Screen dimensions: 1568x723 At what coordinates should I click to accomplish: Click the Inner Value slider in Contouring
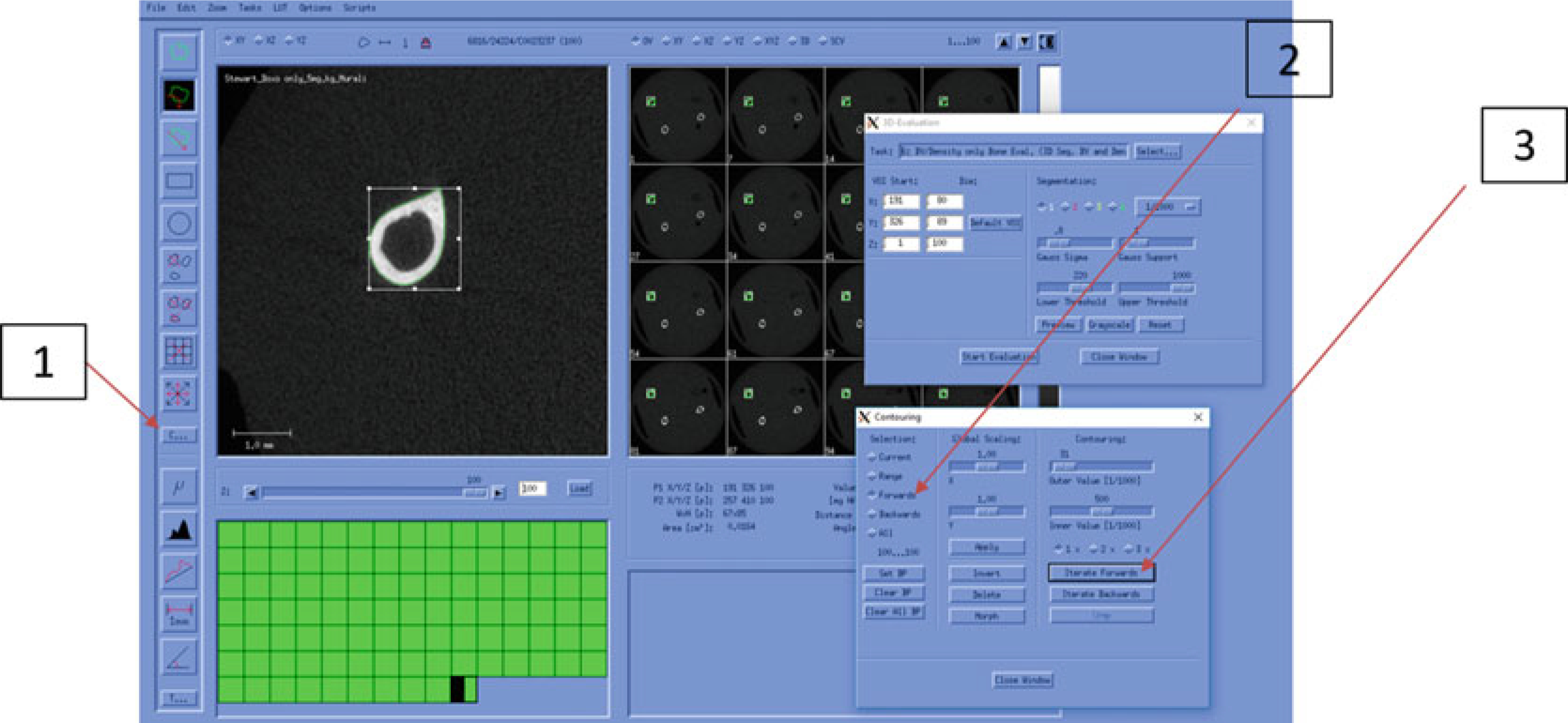point(1101,511)
